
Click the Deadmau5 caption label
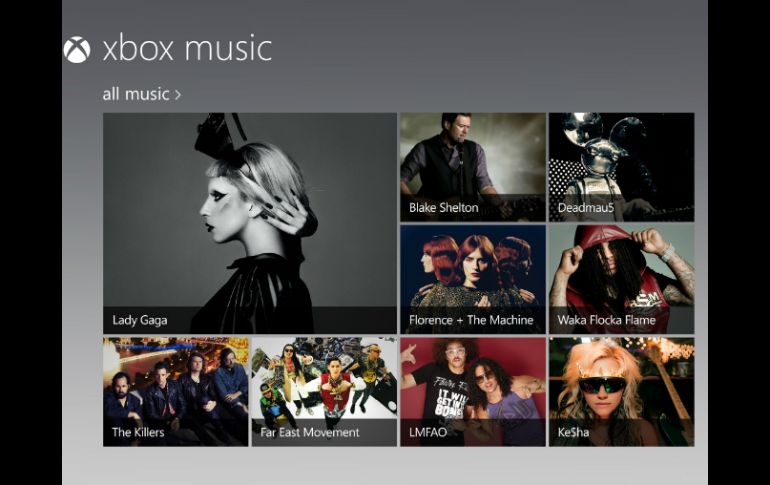click(x=585, y=208)
